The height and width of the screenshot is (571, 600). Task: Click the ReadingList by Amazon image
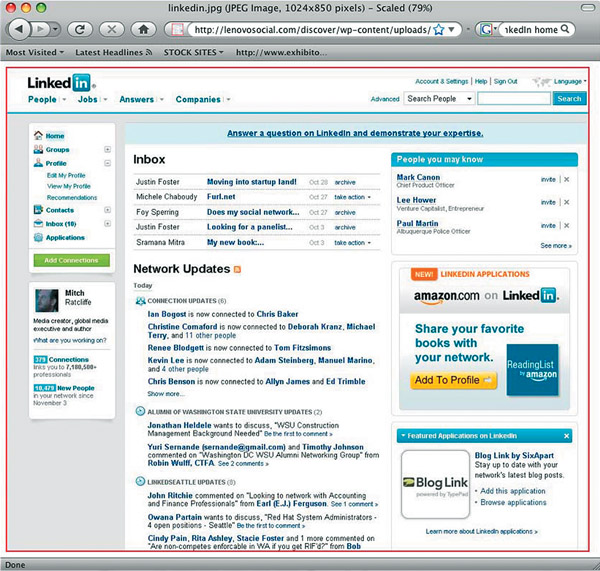(x=532, y=370)
